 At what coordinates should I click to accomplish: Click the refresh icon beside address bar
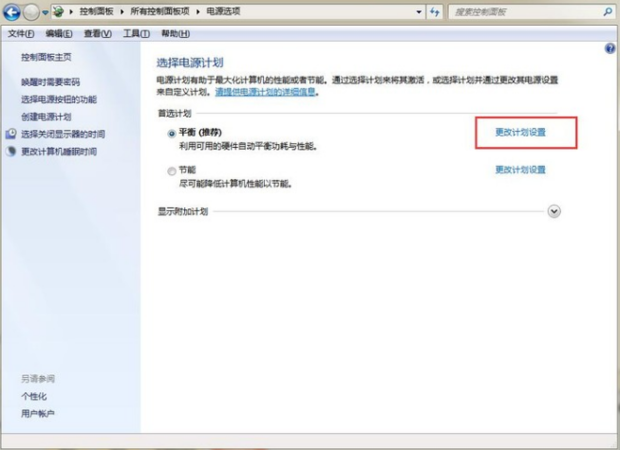click(435, 12)
